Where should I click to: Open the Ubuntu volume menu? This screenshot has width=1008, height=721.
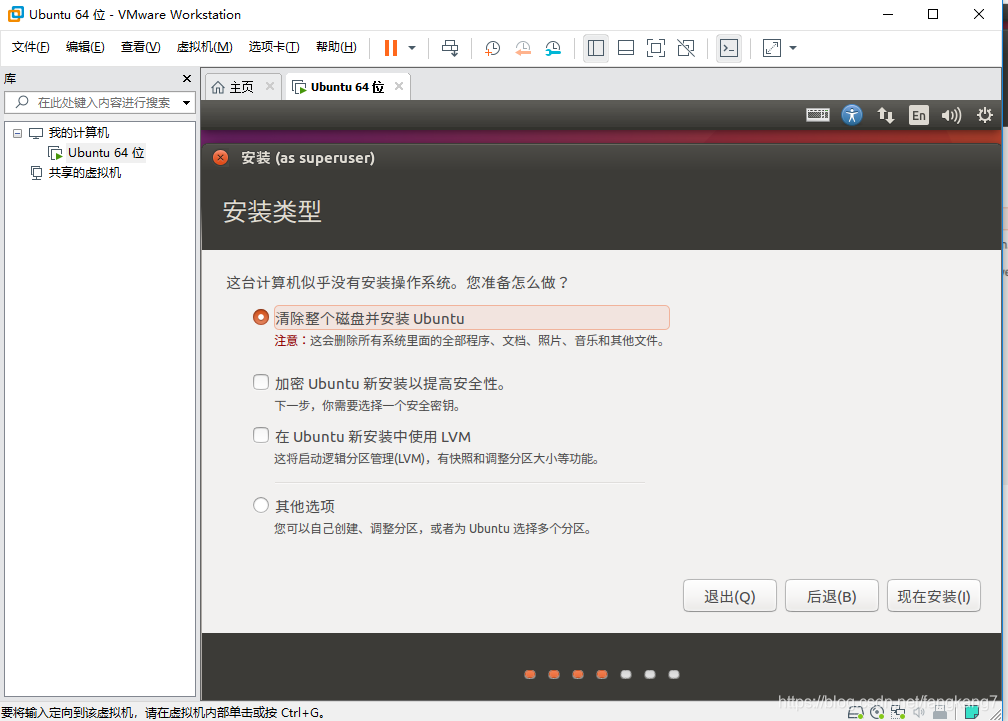[951, 115]
